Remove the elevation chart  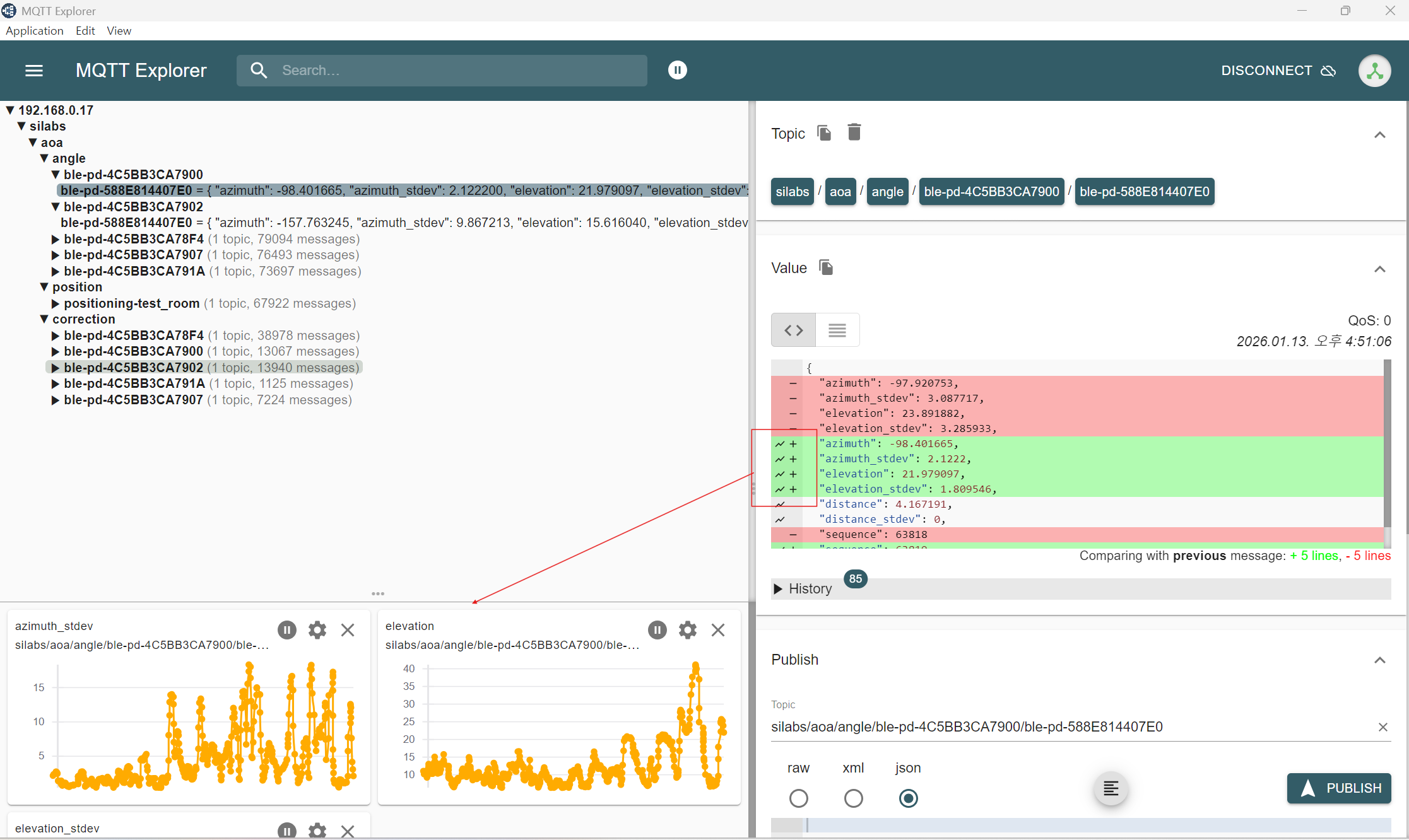pos(718,629)
